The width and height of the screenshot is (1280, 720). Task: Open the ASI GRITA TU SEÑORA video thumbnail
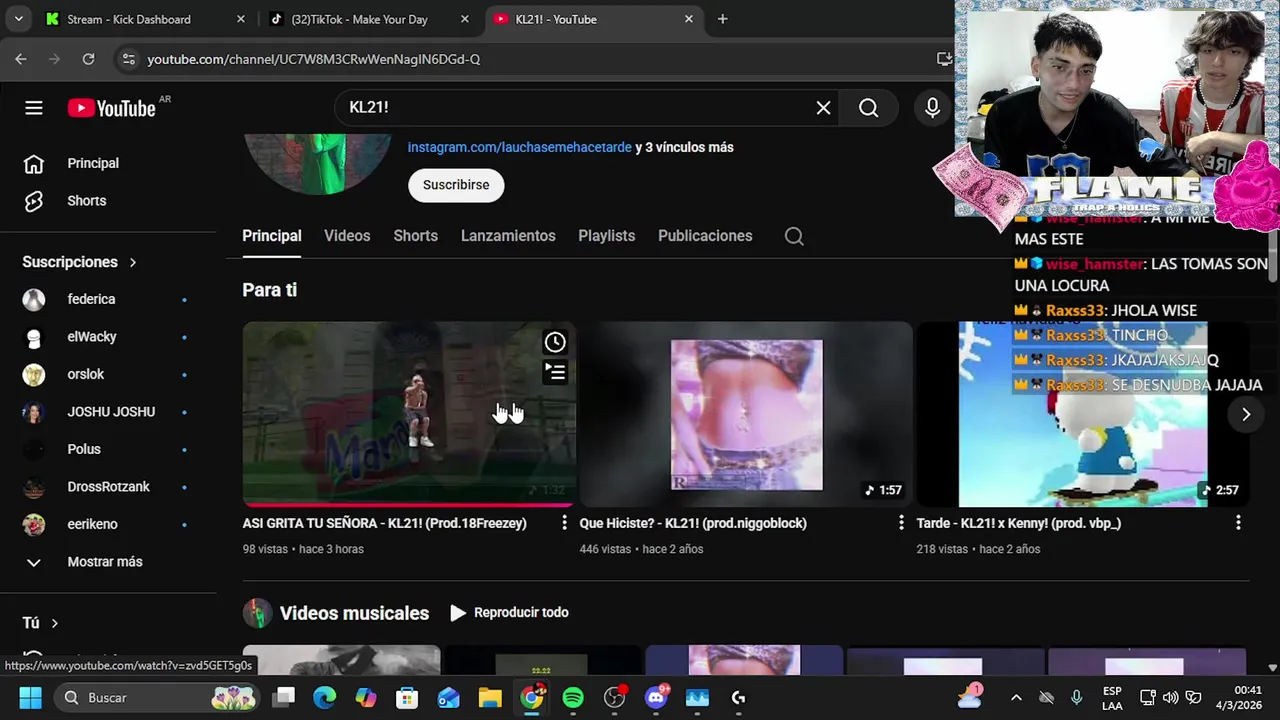[409, 414]
